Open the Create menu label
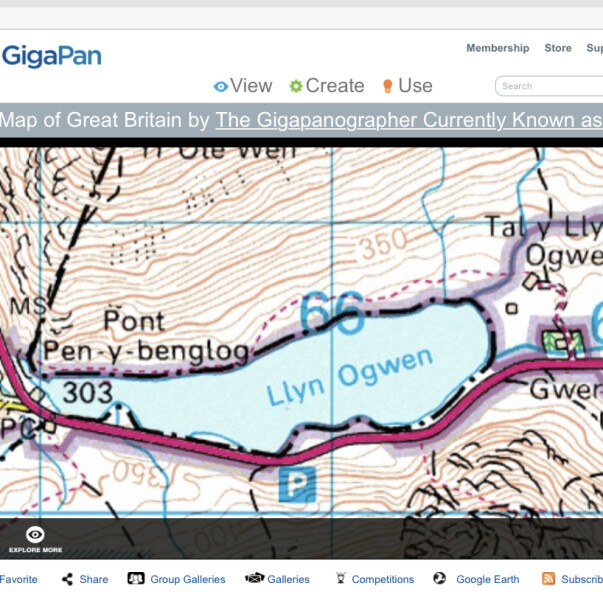 (335, 85)
